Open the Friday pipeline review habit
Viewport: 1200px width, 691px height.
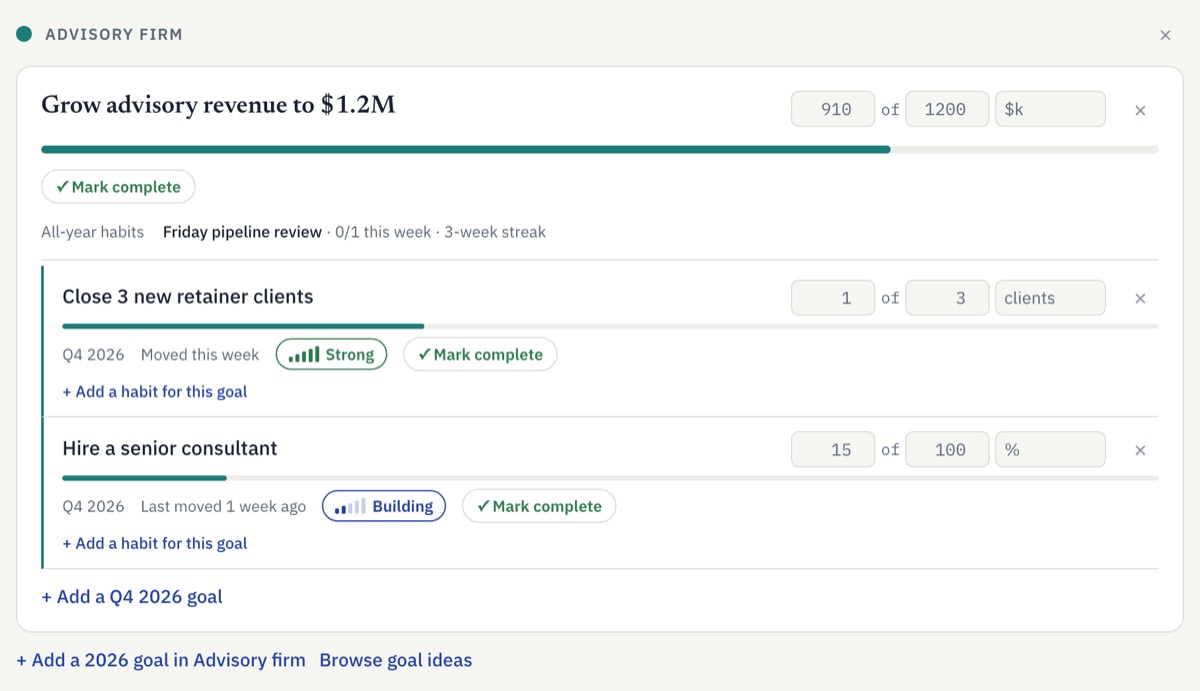[242, 232]
